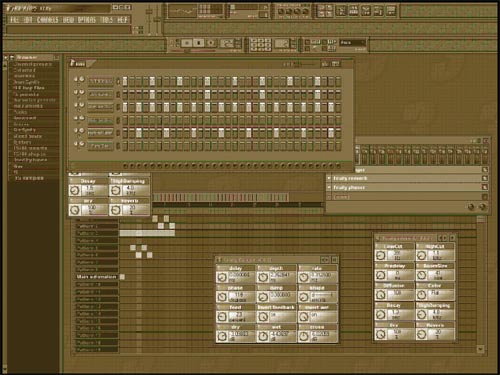Turn the phaser wet knob
Screen dimensions: 500x375
tap(263, 336)
